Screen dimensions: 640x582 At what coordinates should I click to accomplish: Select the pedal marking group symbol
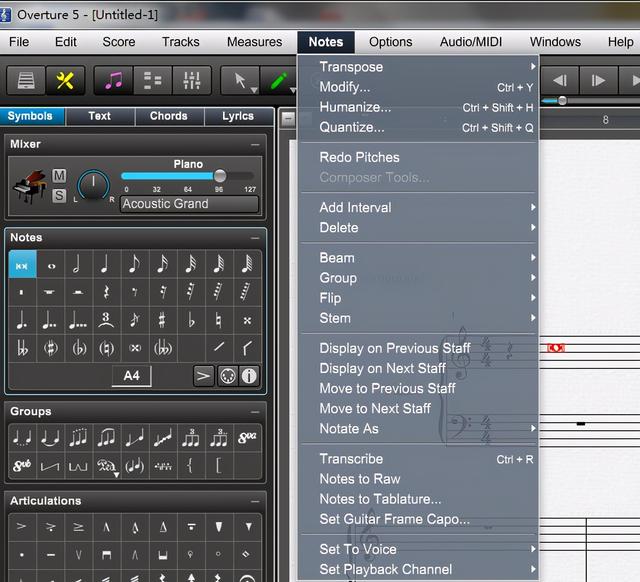tap(107, 465)
